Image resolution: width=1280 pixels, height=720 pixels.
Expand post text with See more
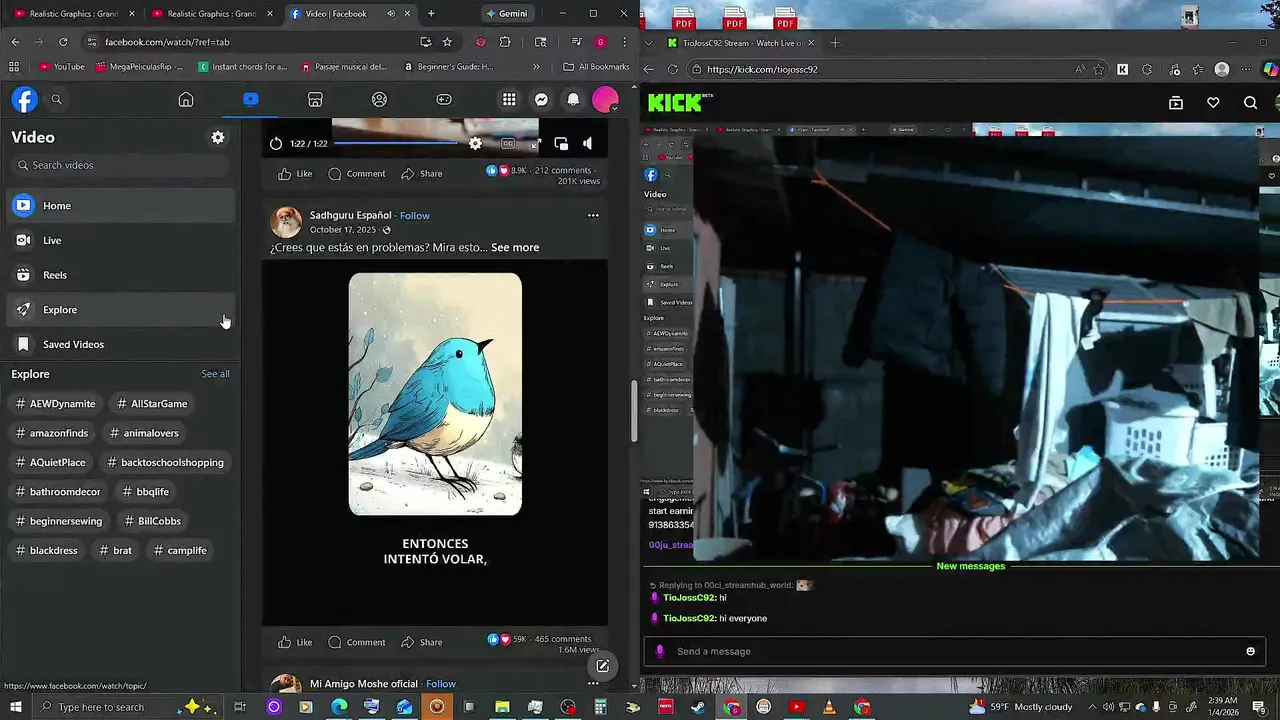coord(515,247)
